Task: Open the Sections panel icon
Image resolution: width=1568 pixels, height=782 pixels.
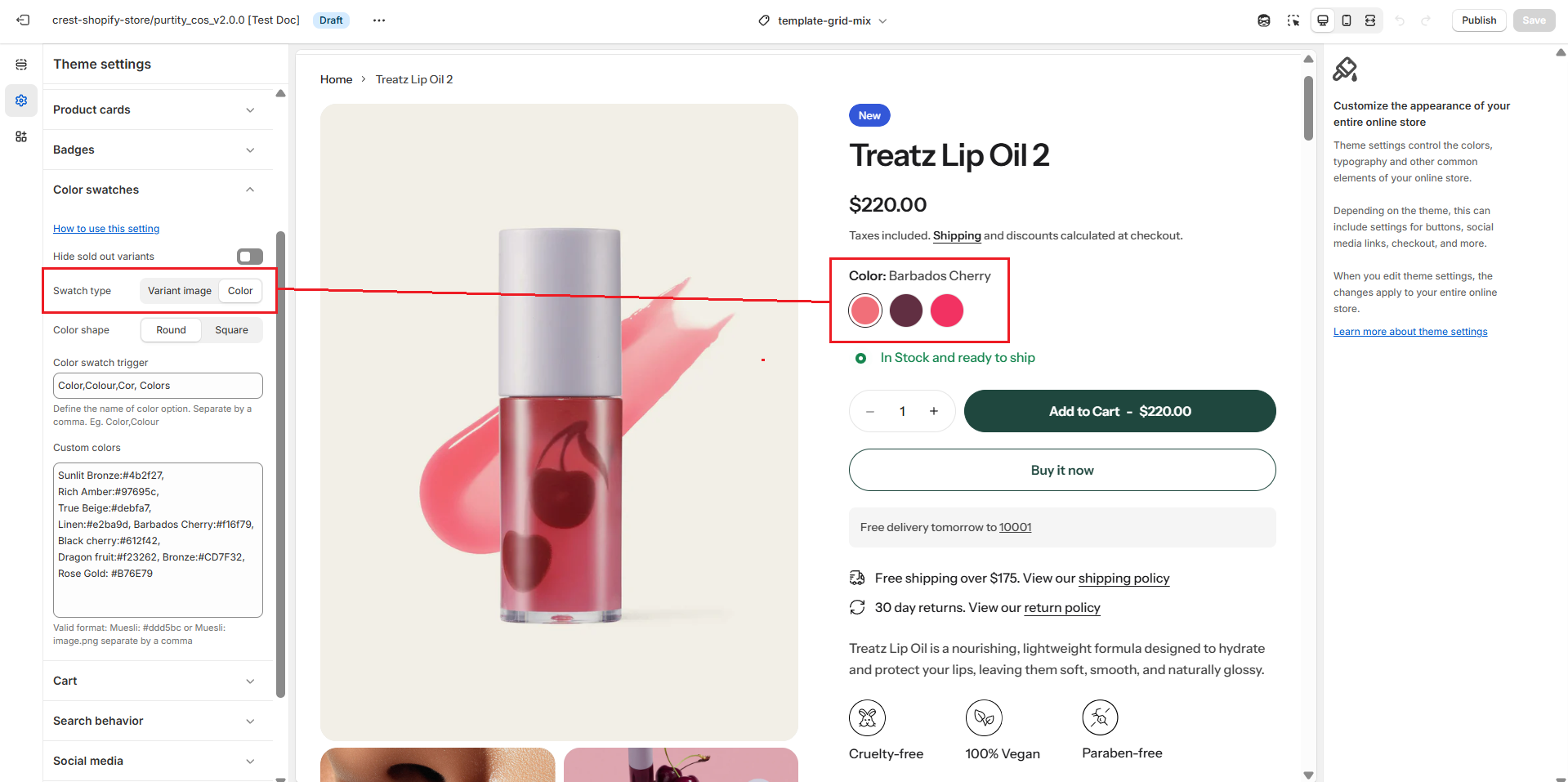Action: [21, 65]
